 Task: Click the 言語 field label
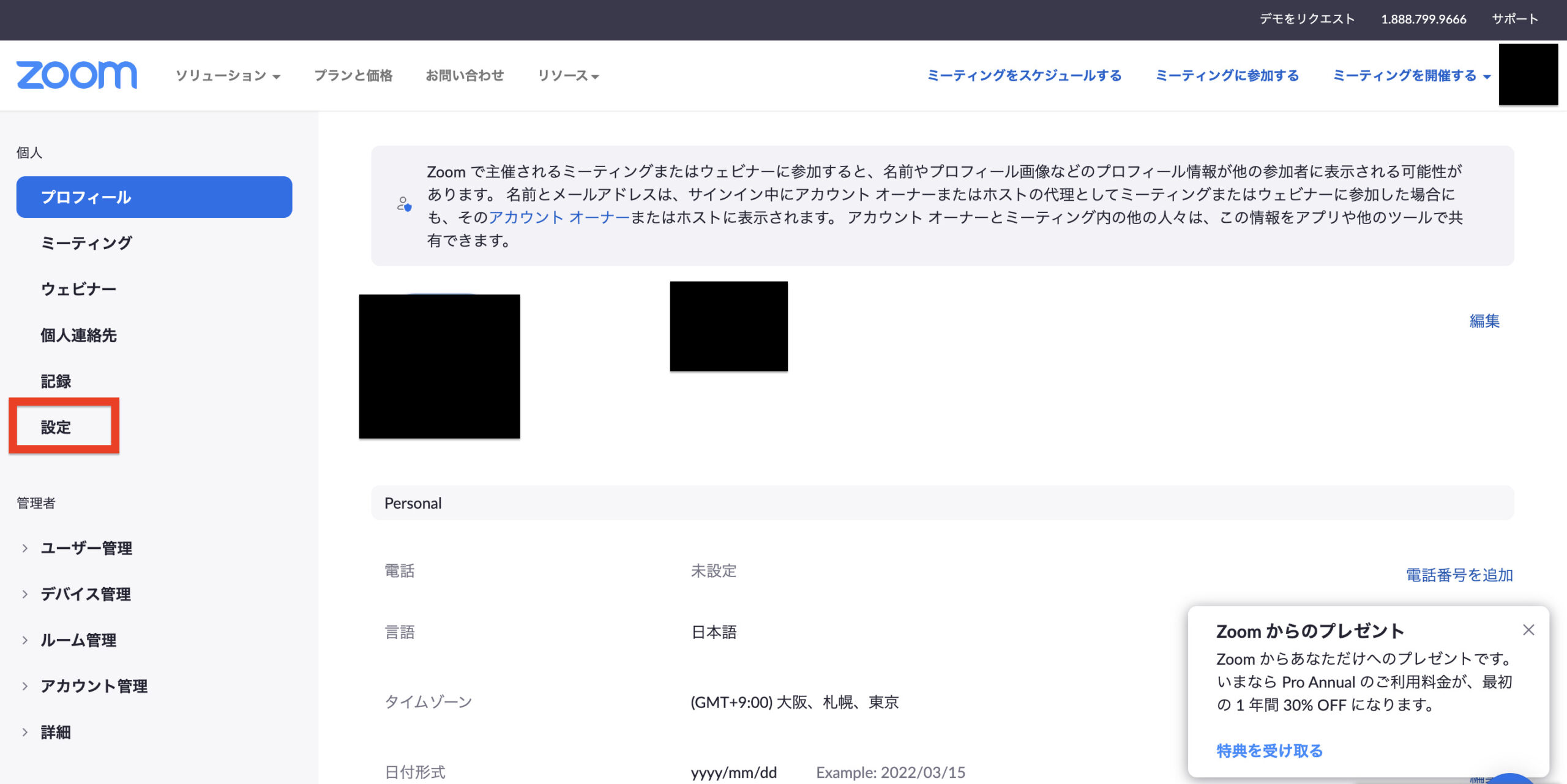(400, 632)
